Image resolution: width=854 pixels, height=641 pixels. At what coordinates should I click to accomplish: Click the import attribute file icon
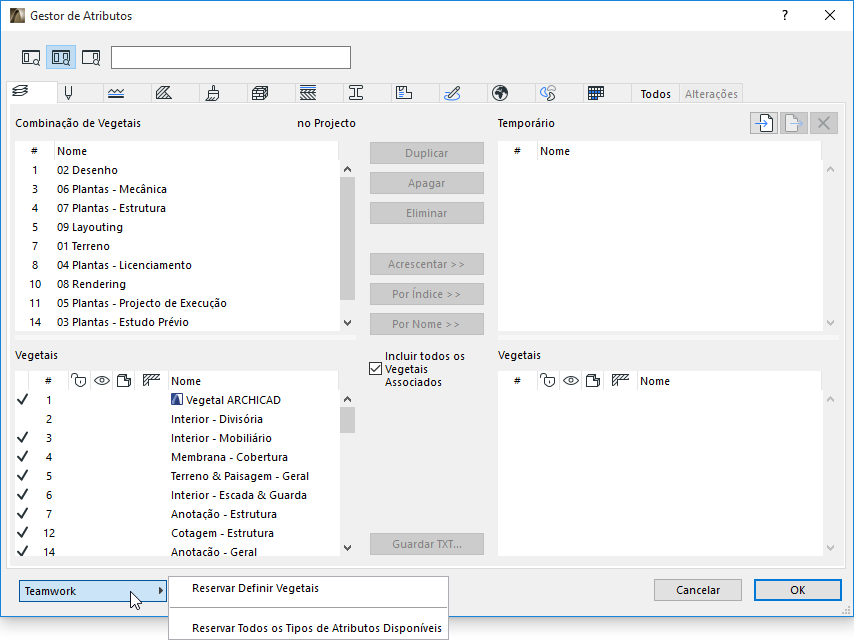tap(764, 123)
